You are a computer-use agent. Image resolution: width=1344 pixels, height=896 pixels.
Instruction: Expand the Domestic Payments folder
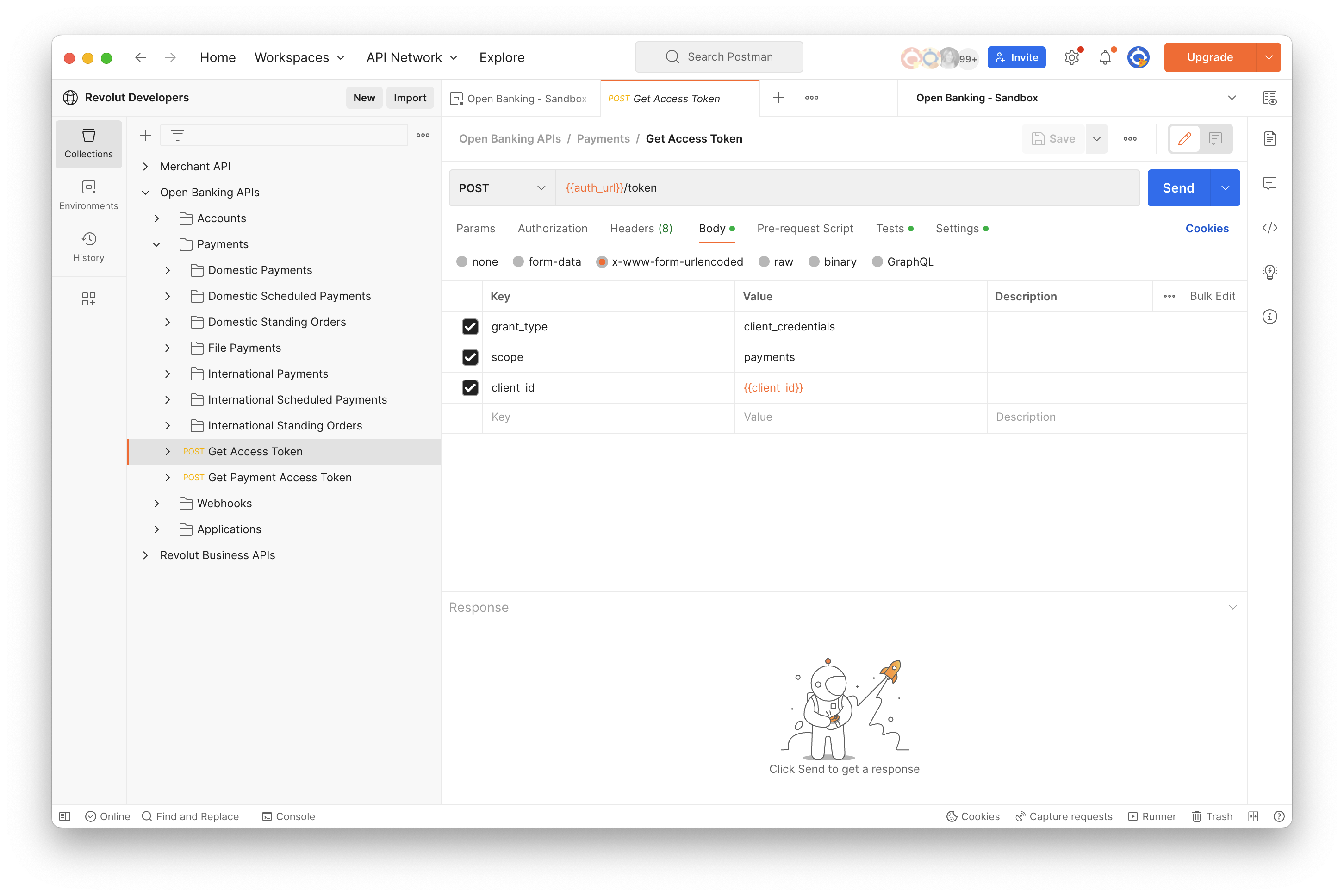point(168,270)
